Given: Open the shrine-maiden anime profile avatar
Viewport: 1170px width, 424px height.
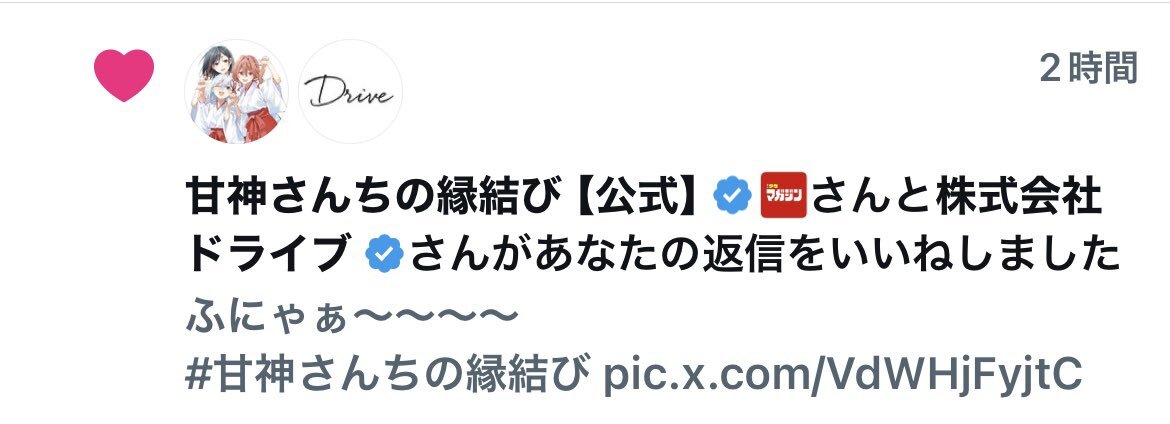Looking at the screenshot, I should pos(237,92).
